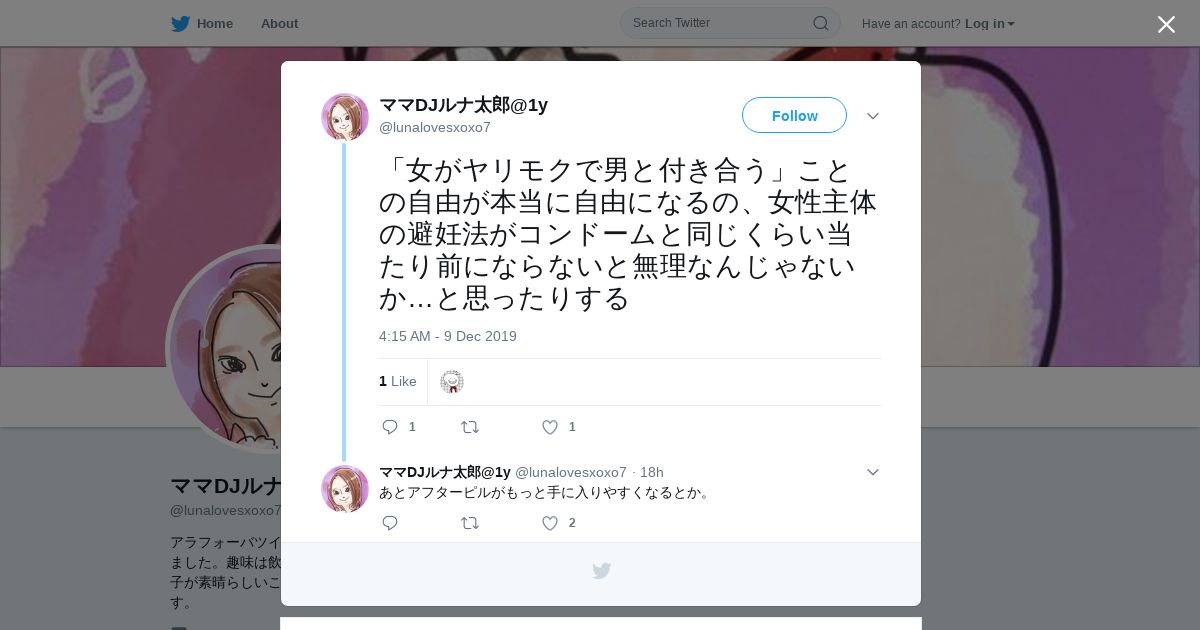Open the Log in dropdown

click(x=990, y=23)
